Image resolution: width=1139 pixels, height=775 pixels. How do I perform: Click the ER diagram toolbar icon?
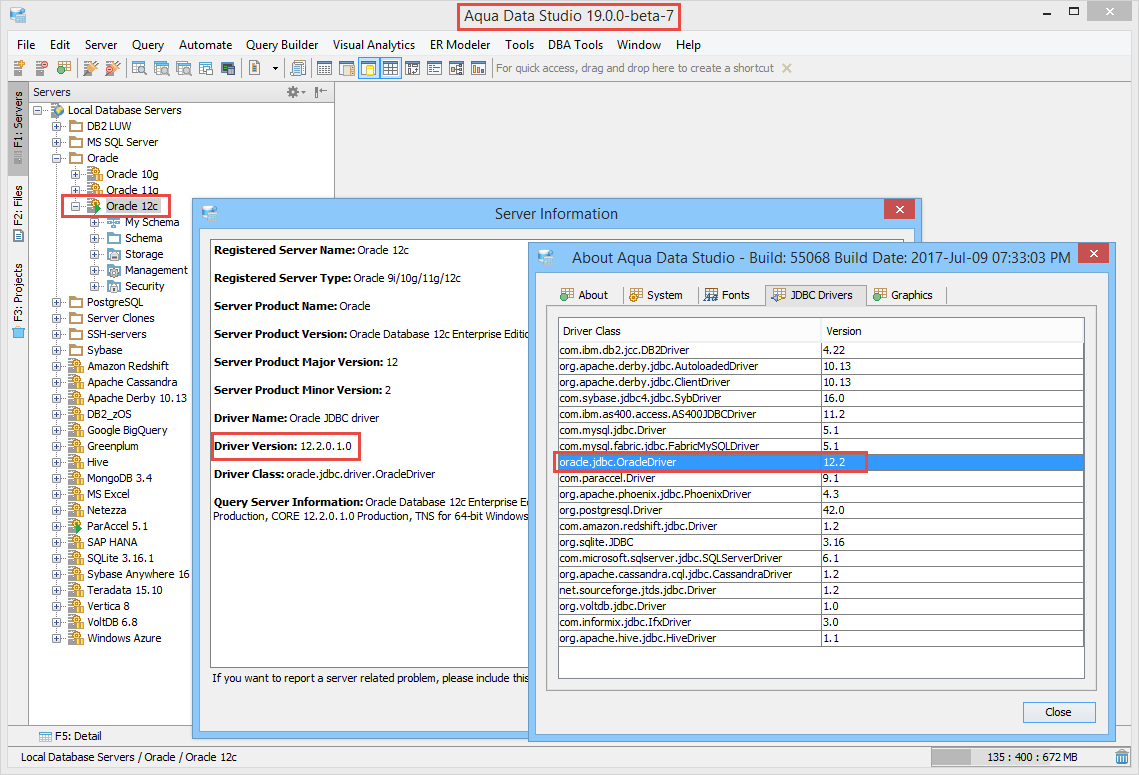[x=456, y=68]
